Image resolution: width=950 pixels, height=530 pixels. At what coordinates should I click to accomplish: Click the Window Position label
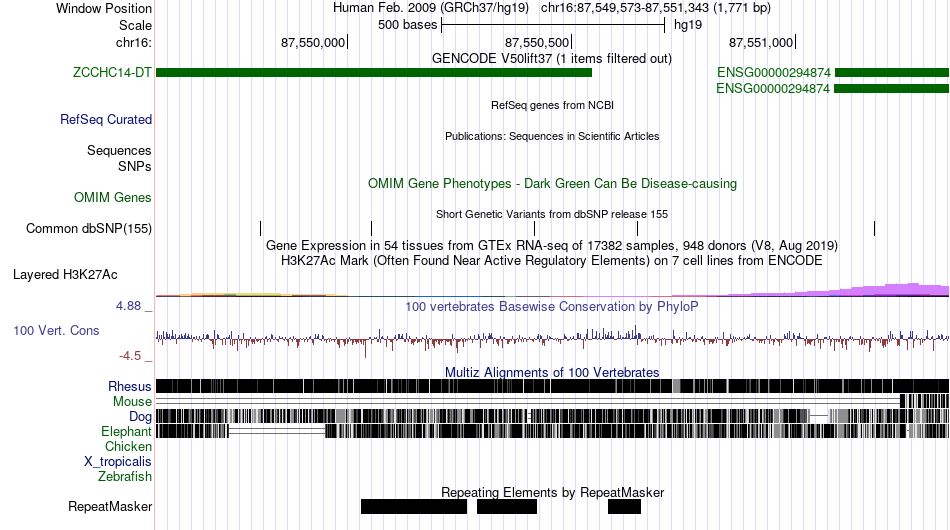point(104,8)
